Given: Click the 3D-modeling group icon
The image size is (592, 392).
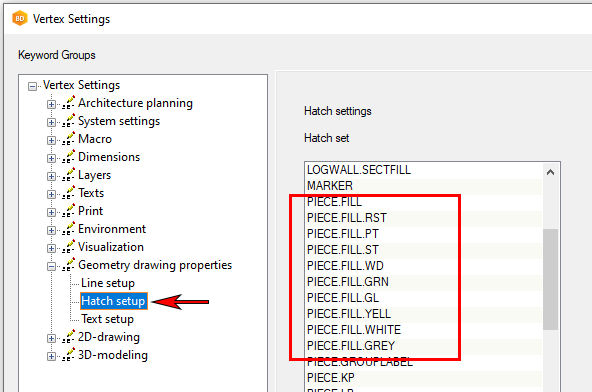Looking at the screenshot, I should click(x=68, y=355).
